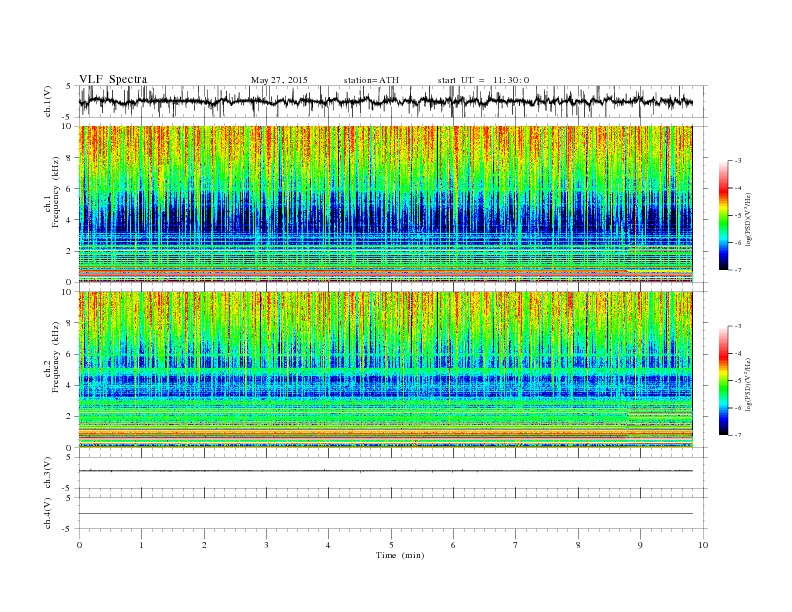
Task: Click the ch.1 voltage waveform trace
Action: click(x=385, y=102)
